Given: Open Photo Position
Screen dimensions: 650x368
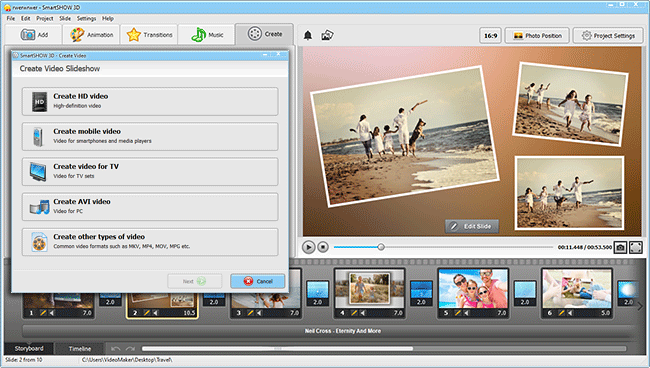Looking at the screenshot, I should [538, 36].
